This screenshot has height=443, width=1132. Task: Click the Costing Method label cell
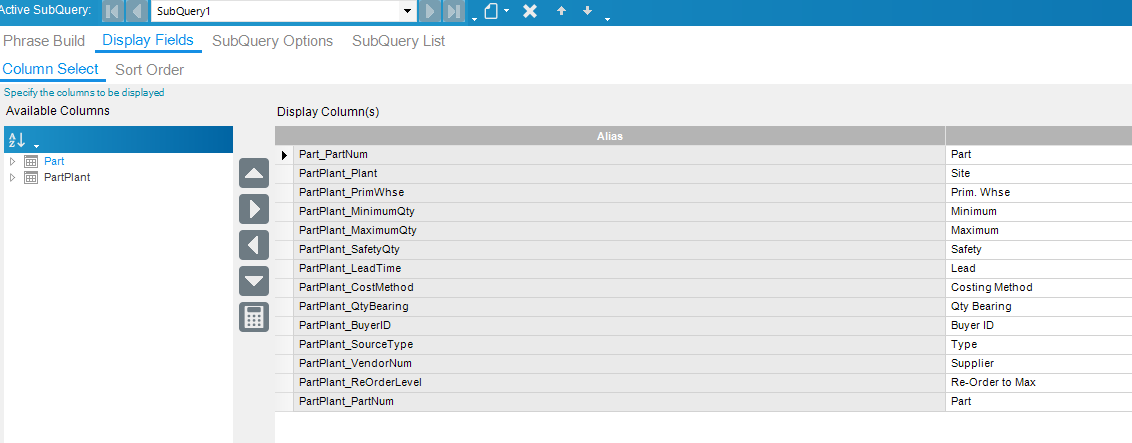point(1039,288)
